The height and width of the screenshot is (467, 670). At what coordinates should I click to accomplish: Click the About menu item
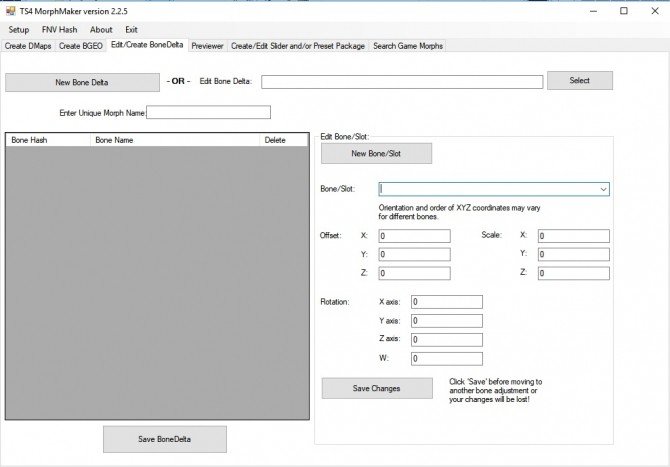click(101, 30)
